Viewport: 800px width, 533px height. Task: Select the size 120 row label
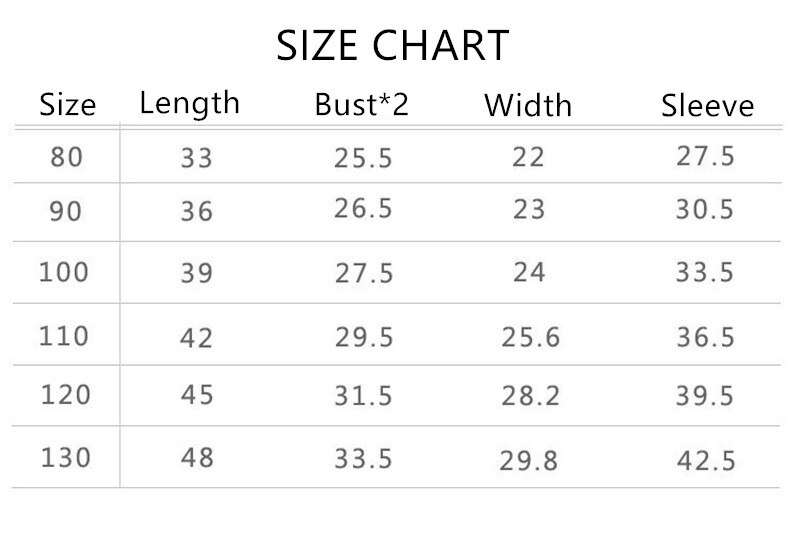(66, 395)
